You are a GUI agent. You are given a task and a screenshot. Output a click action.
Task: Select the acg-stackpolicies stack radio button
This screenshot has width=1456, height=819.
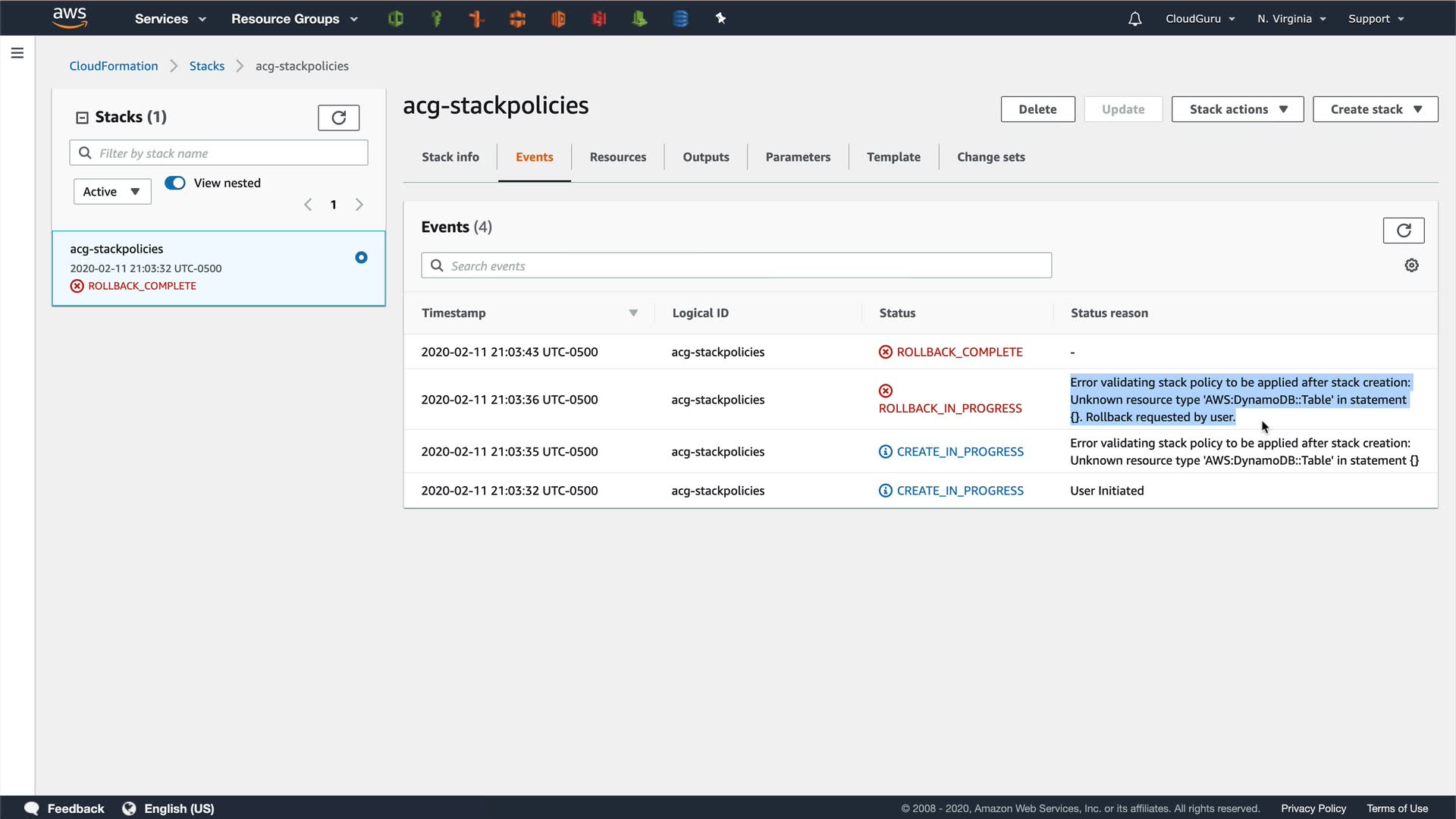click(x=361, y=258)
